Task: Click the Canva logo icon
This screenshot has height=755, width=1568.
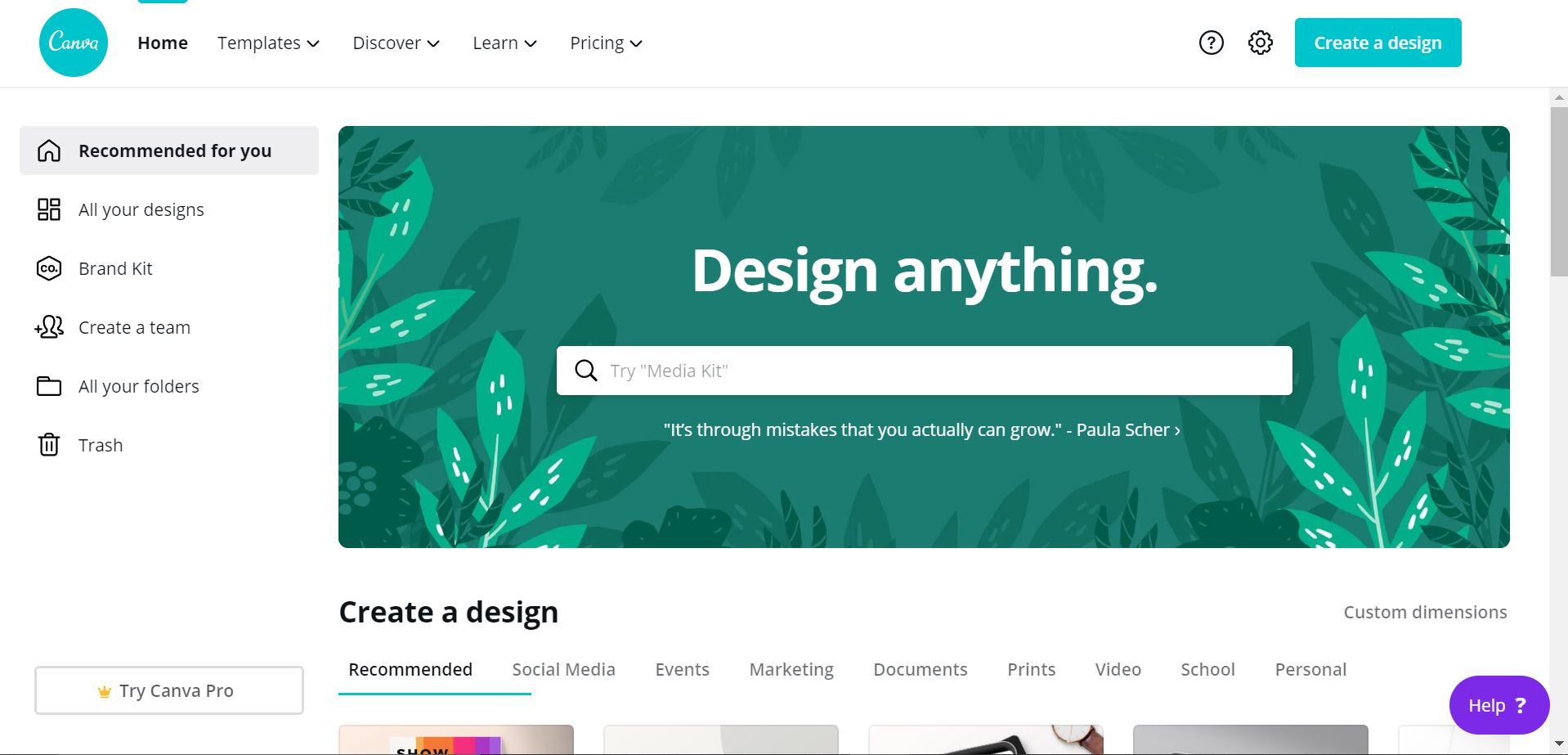Action: click(74, 43)
